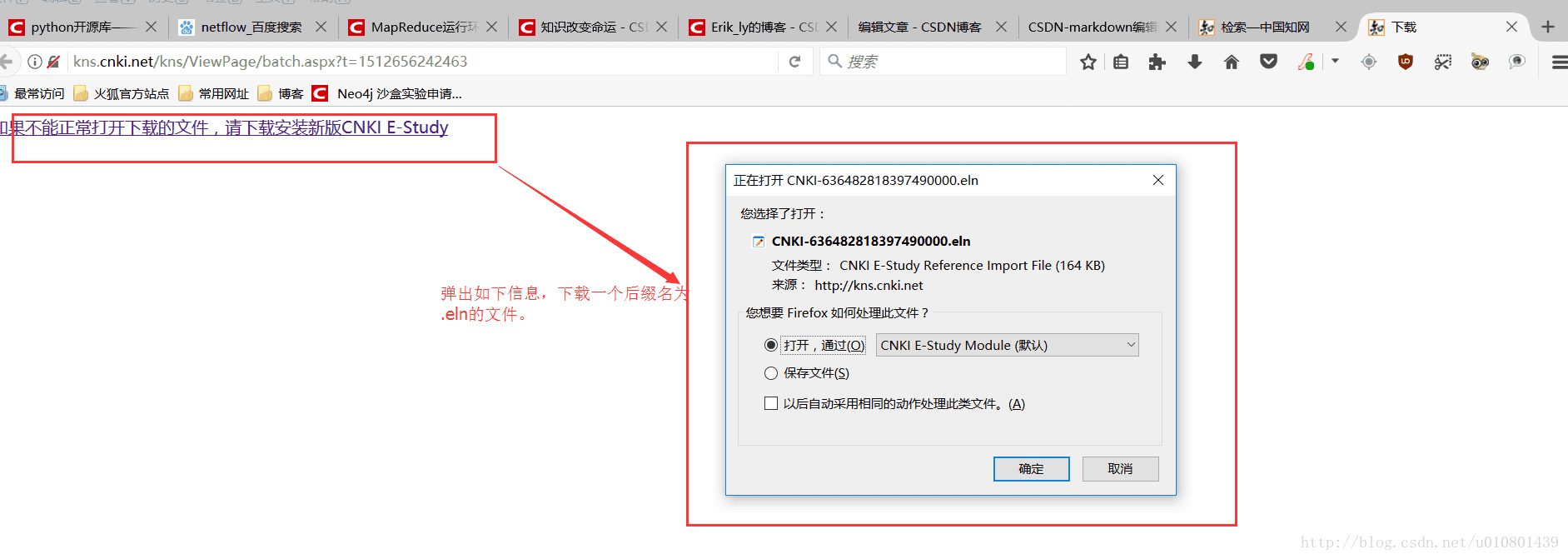Close the 检索—中国知网 tab
Viewport: 1568px width, 559px height.
tap(1341, 27)
